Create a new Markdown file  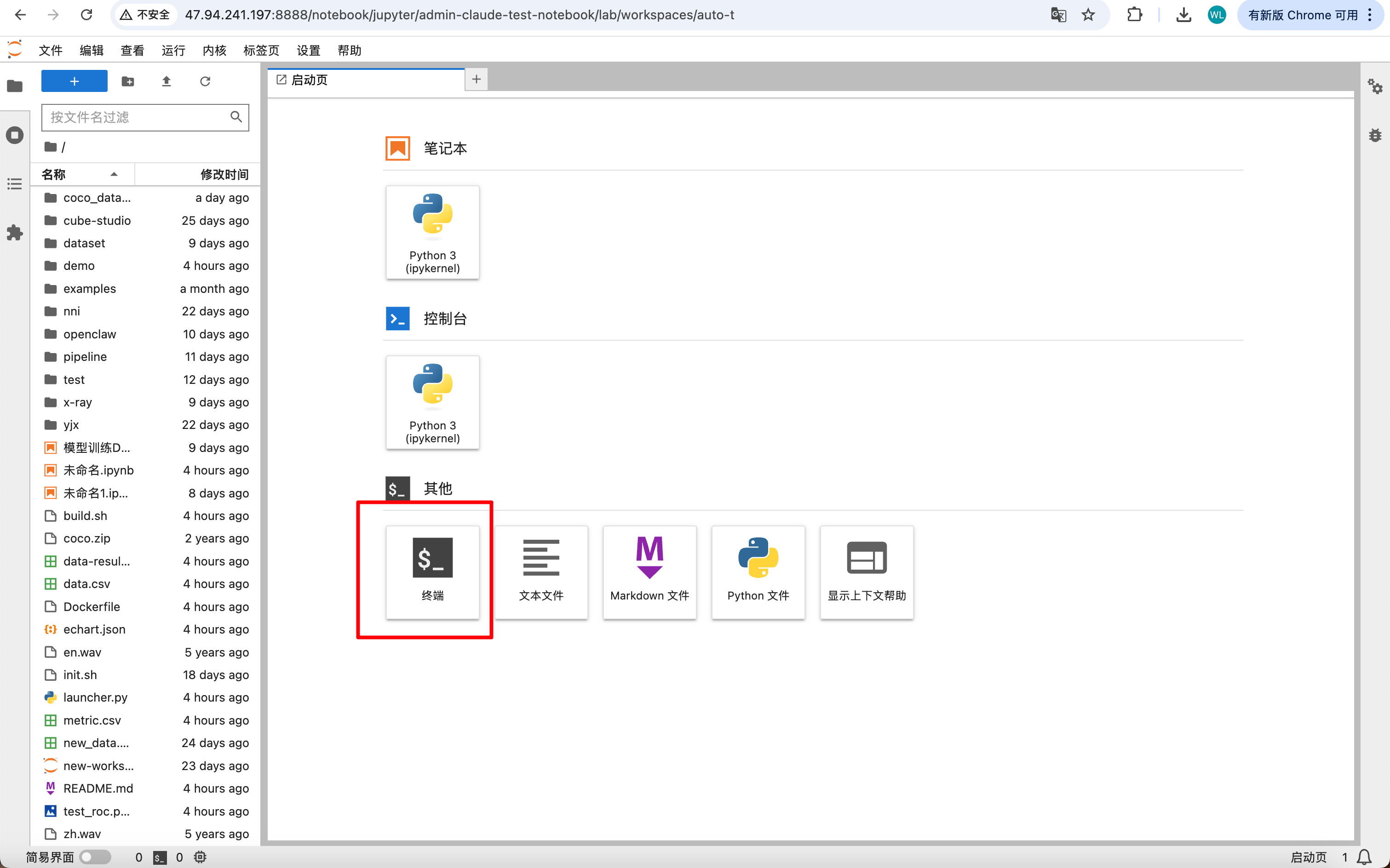pyautogui.click(x=649, y=572)
